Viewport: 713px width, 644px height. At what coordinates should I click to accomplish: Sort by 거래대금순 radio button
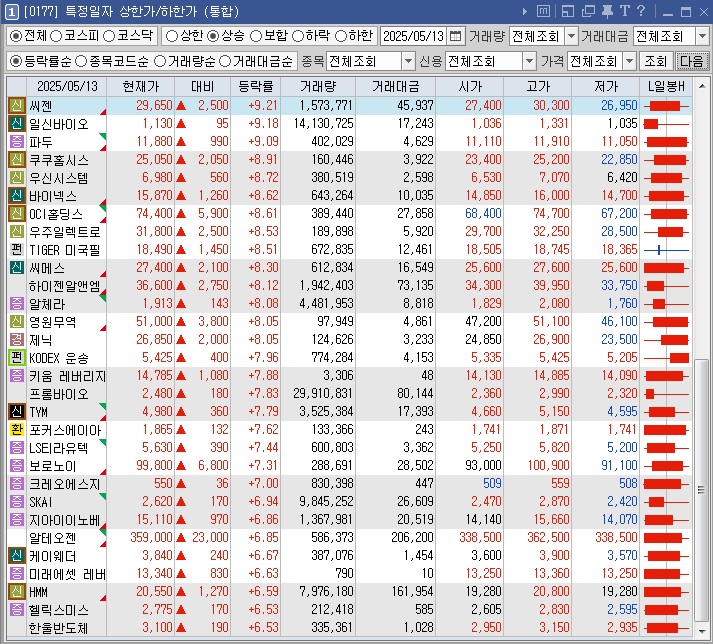pyautogui.click(x=225, y=61)
